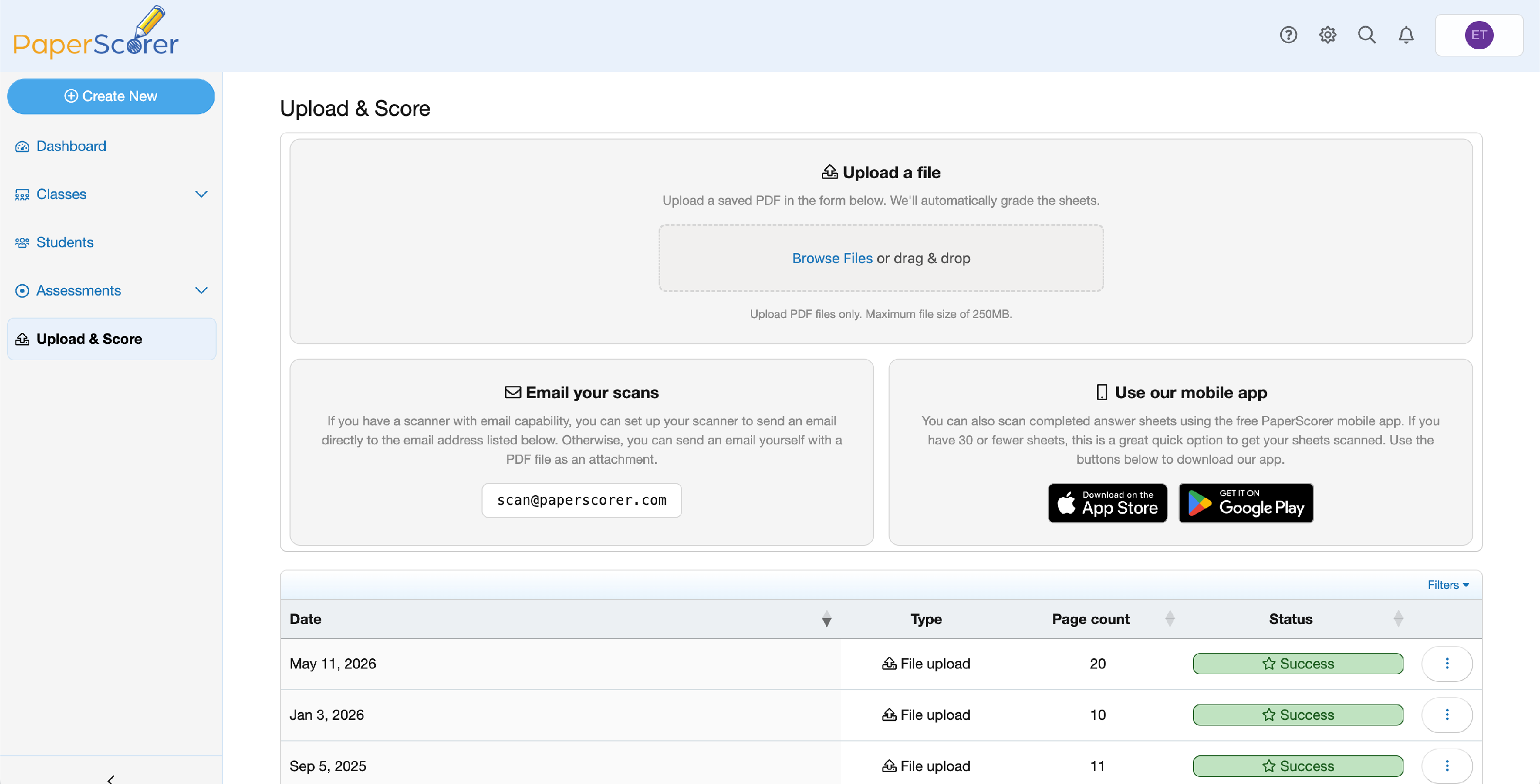
Task: Open the notifications bell icon
Action: (1406, 35)
